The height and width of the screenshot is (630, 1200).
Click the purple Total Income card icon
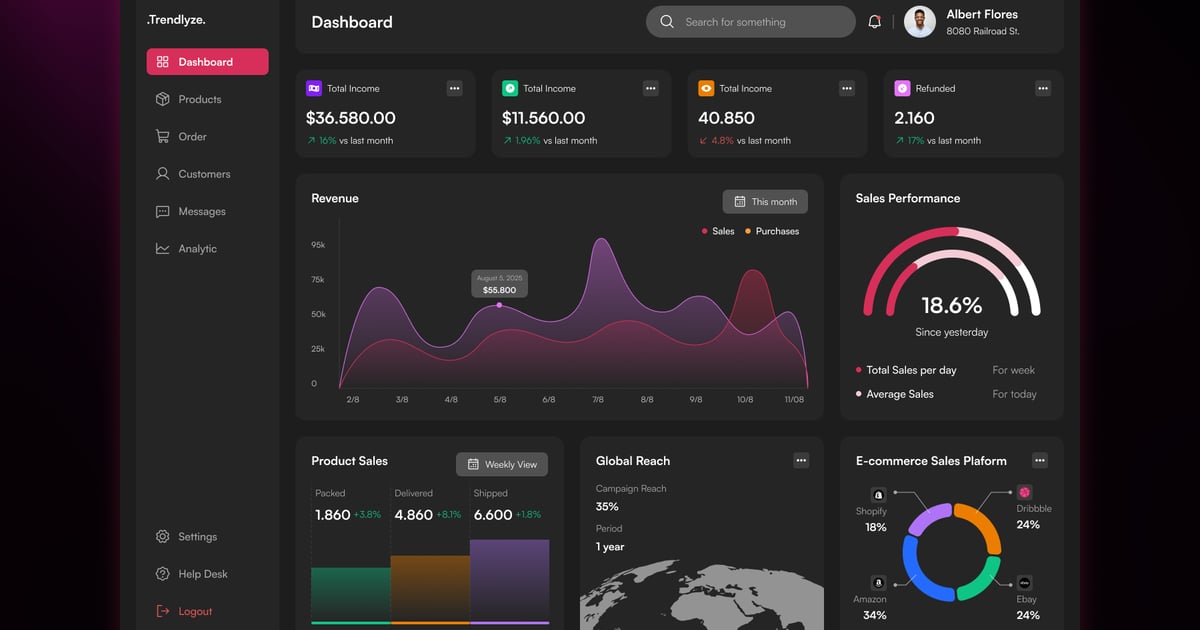314,88
